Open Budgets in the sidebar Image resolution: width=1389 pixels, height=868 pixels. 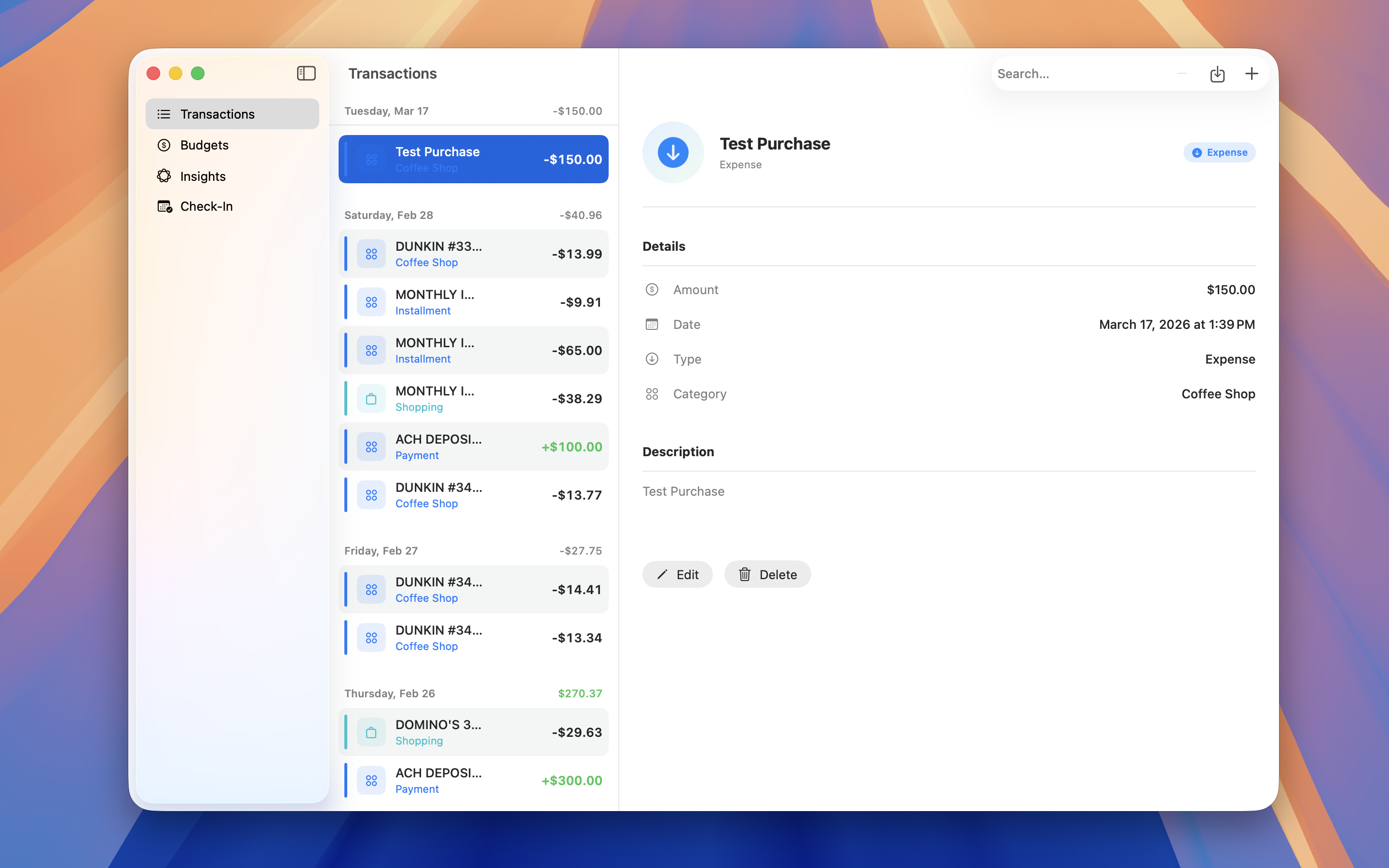pyautogui.click(x=232, y=145)
